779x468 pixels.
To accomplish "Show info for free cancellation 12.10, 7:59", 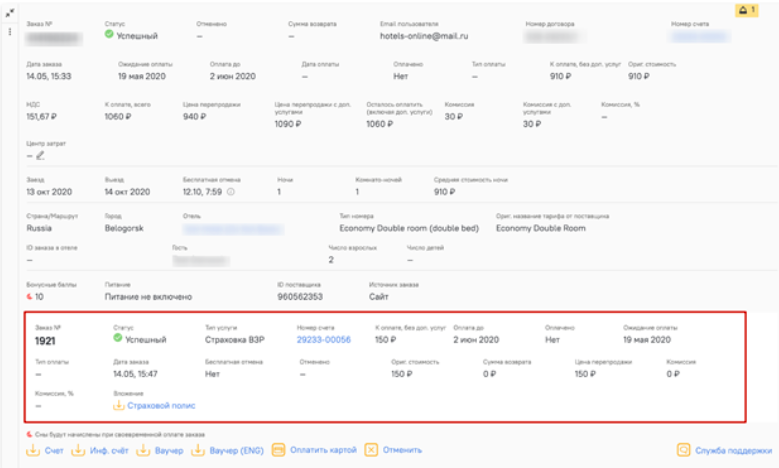I will coord(231,192).
